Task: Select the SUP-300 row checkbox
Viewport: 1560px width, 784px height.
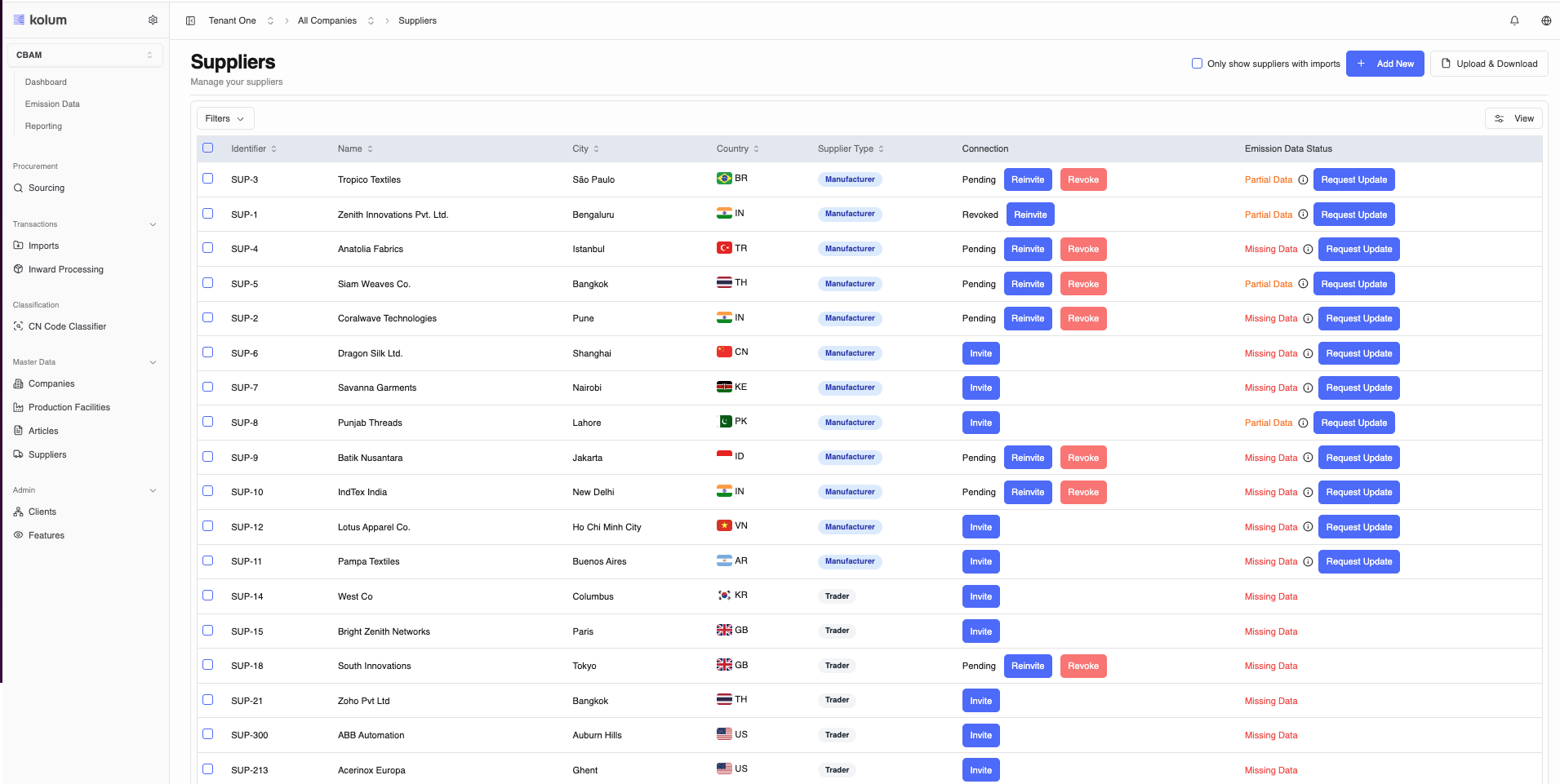Action: click(x=208, y=734)
